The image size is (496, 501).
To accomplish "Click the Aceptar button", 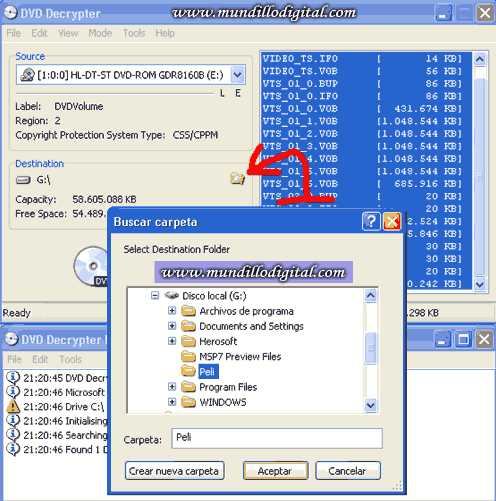I will (275, 471).
